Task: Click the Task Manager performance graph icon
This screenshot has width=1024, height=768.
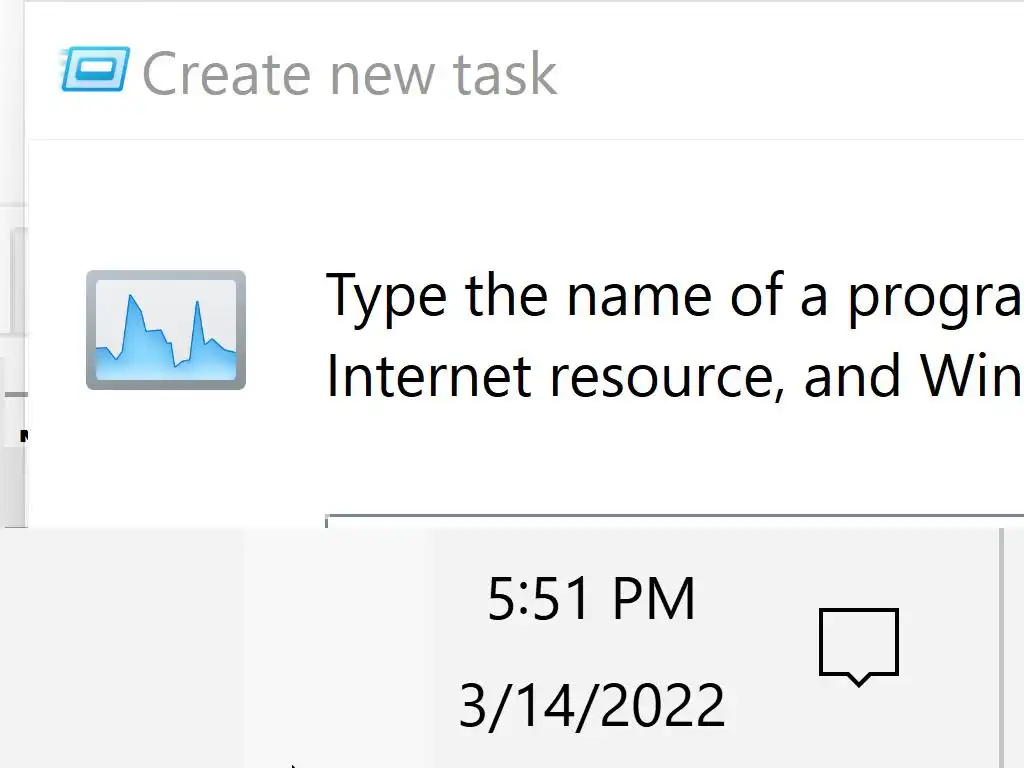Action: click(x=166, y=330)
